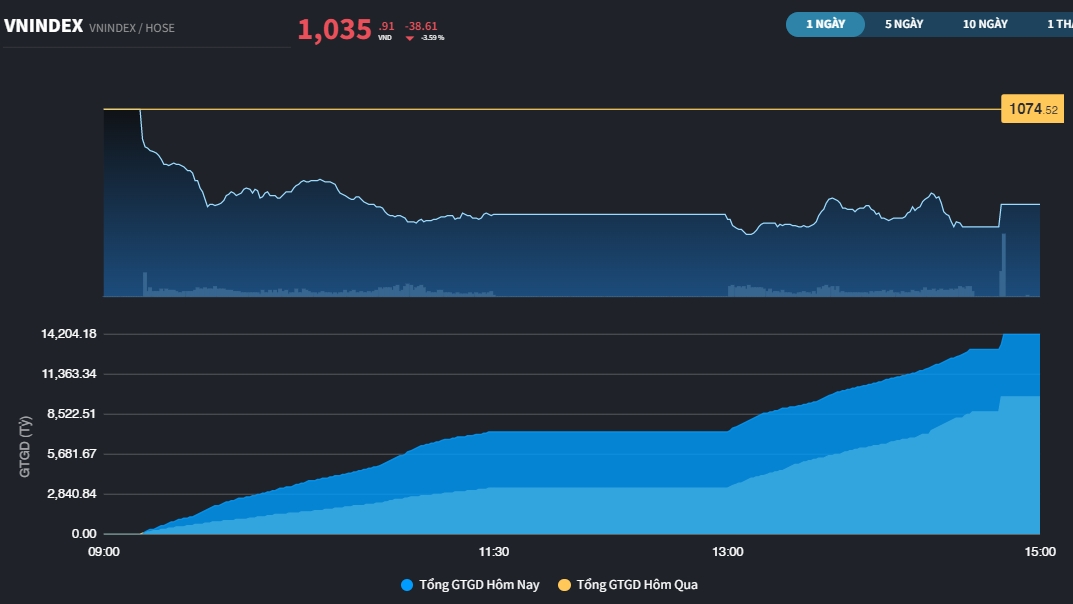Viewport: 1073px width, 604px height.
Task: Click the 09:00 time axis label
Action: [104, 552]
